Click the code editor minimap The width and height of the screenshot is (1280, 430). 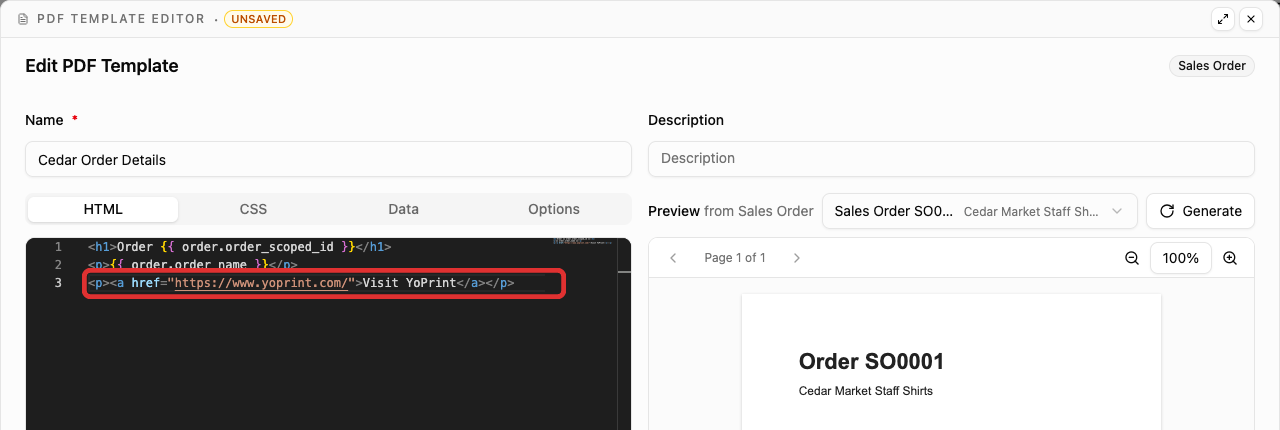582,243
